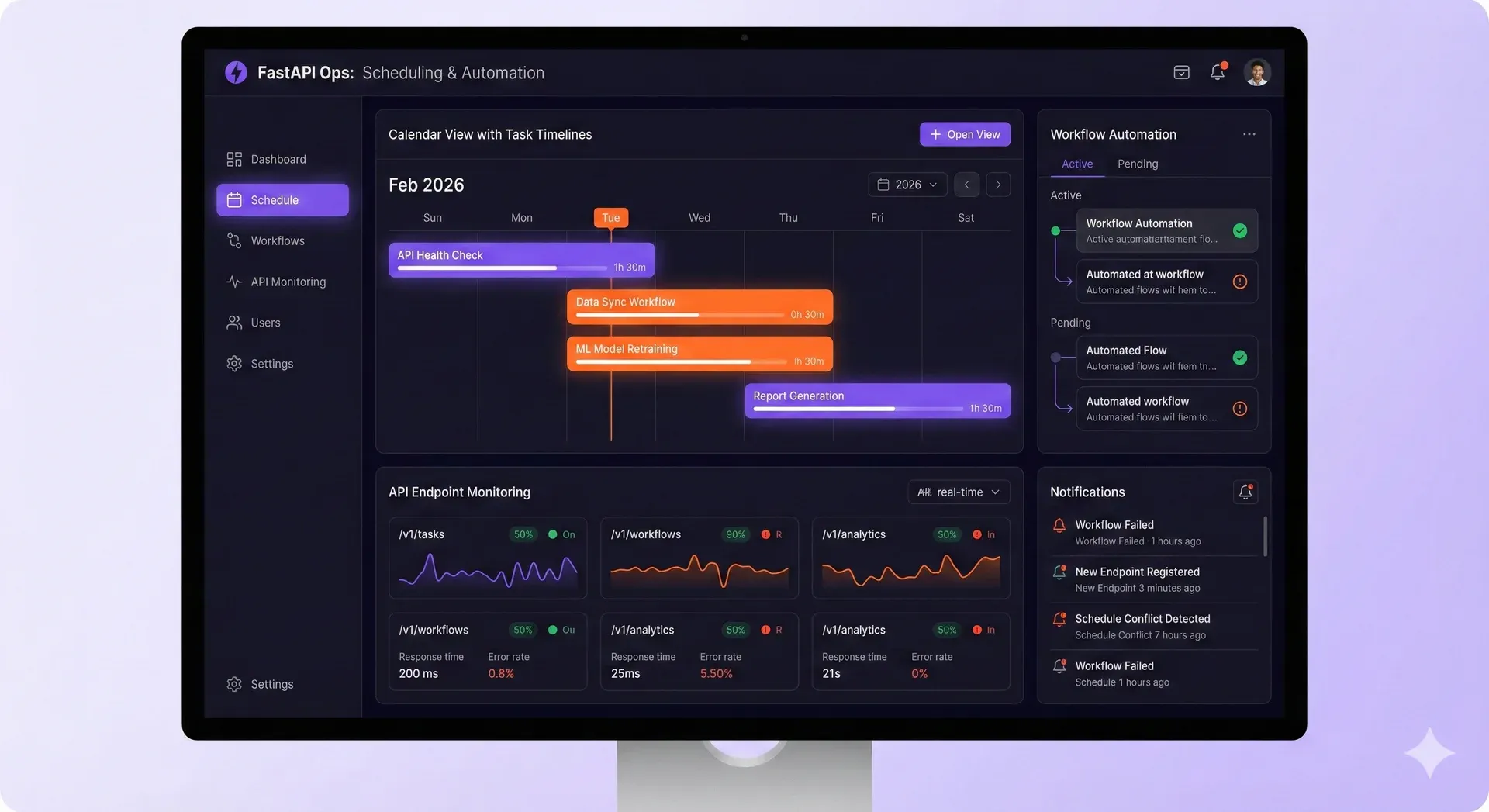Viewport: 1489px width, 812px height.
Task: Open API Monitoring in the sidebar
Action: (x=288, y=282)
